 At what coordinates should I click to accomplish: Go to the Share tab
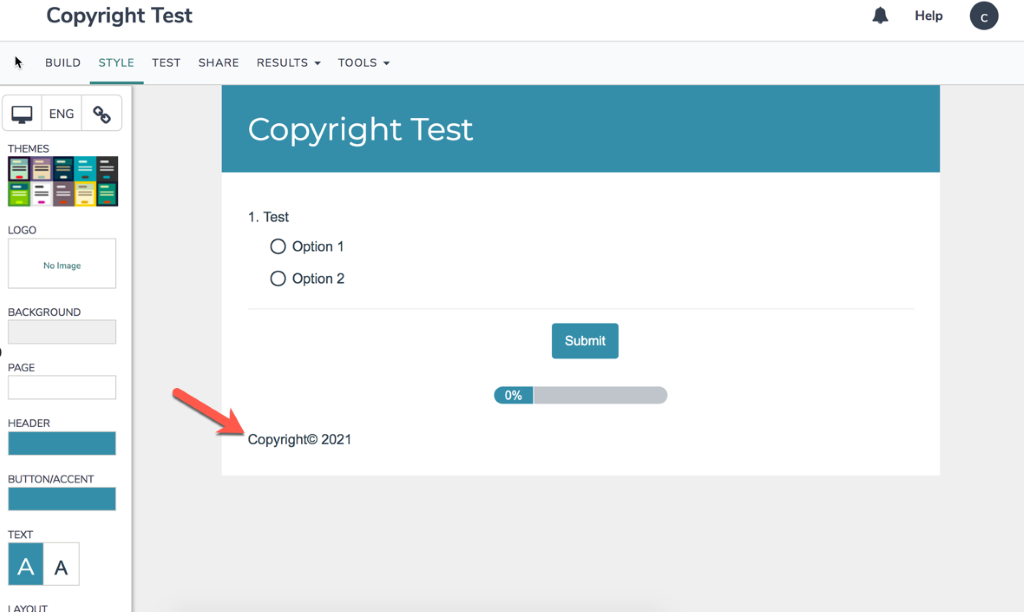pos(218,63)
